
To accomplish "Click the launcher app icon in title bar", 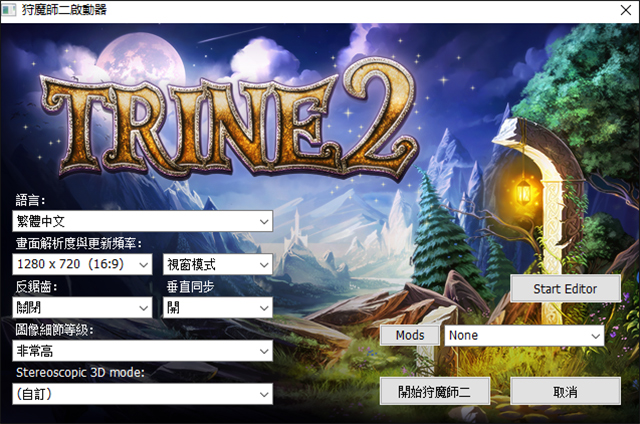I will (x=9, y=10).
